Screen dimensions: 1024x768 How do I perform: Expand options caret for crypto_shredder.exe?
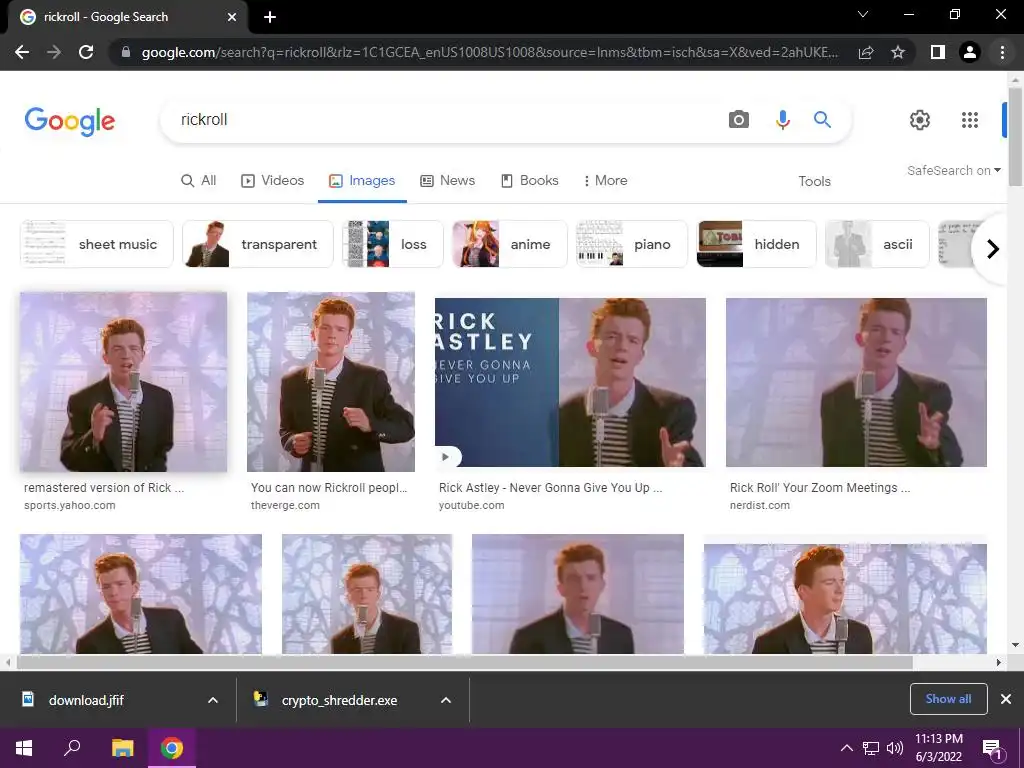pyautogui.click(x=446, y=700)
